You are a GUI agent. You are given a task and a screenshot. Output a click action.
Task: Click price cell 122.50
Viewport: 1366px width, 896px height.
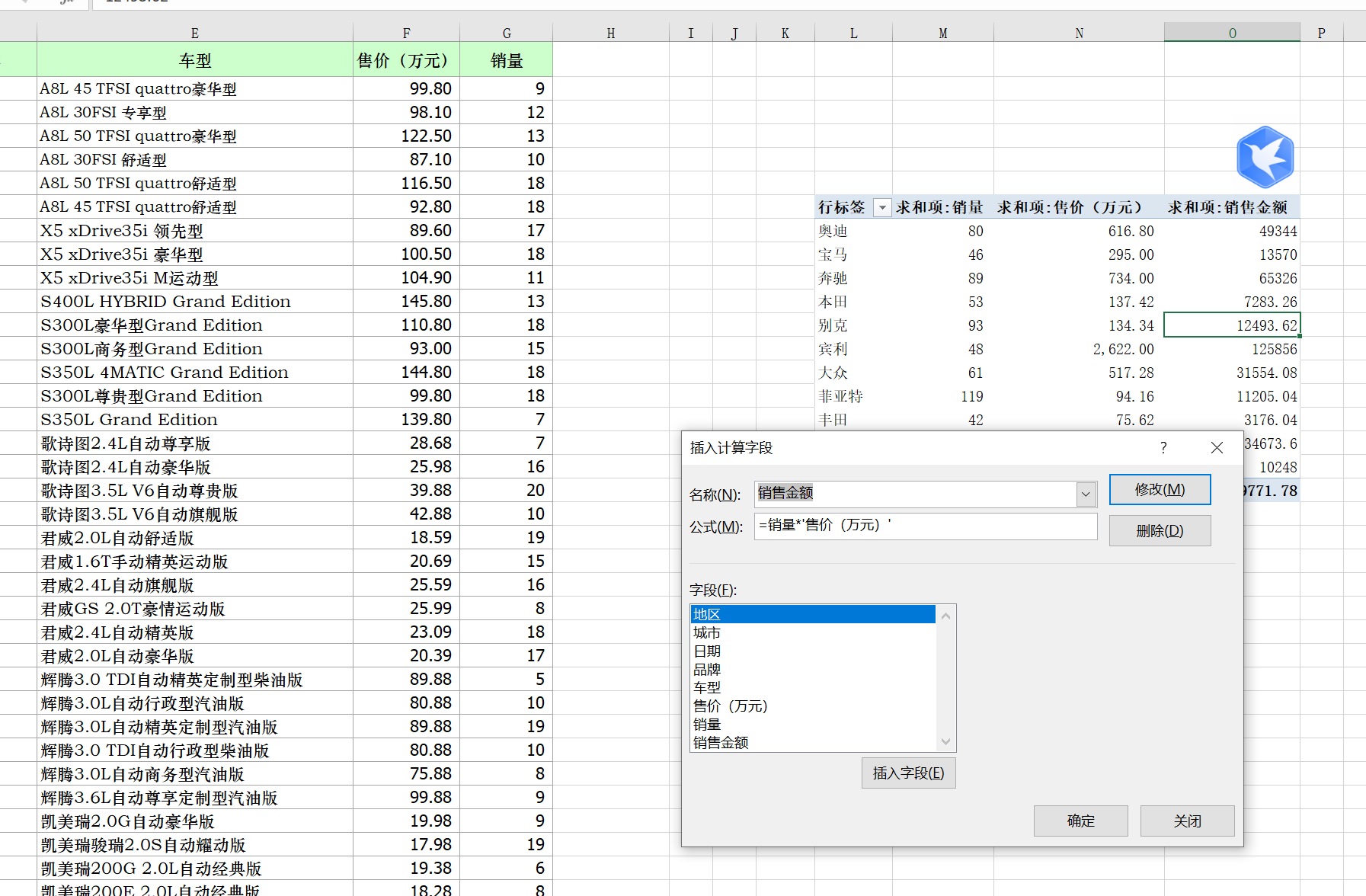[407, 136]
